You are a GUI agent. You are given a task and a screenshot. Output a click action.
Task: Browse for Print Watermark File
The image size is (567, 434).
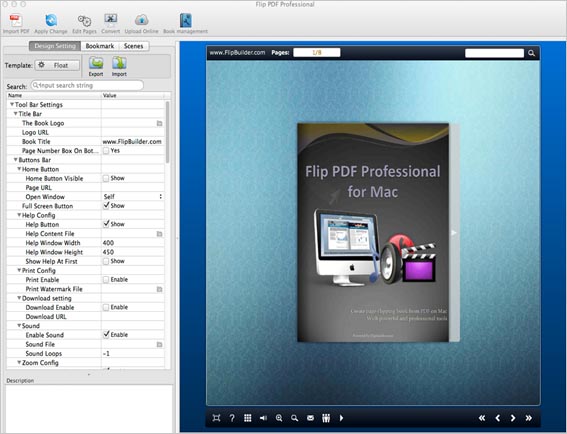pos(159,289)
